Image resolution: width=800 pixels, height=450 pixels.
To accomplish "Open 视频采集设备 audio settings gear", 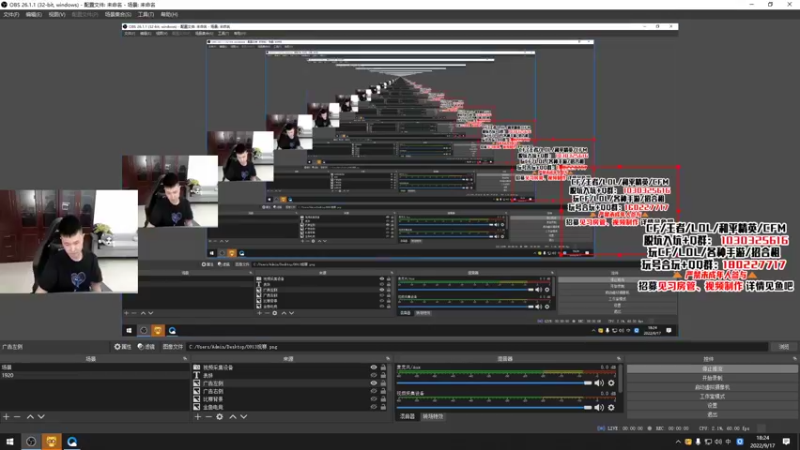I will [x=611, y=407].
